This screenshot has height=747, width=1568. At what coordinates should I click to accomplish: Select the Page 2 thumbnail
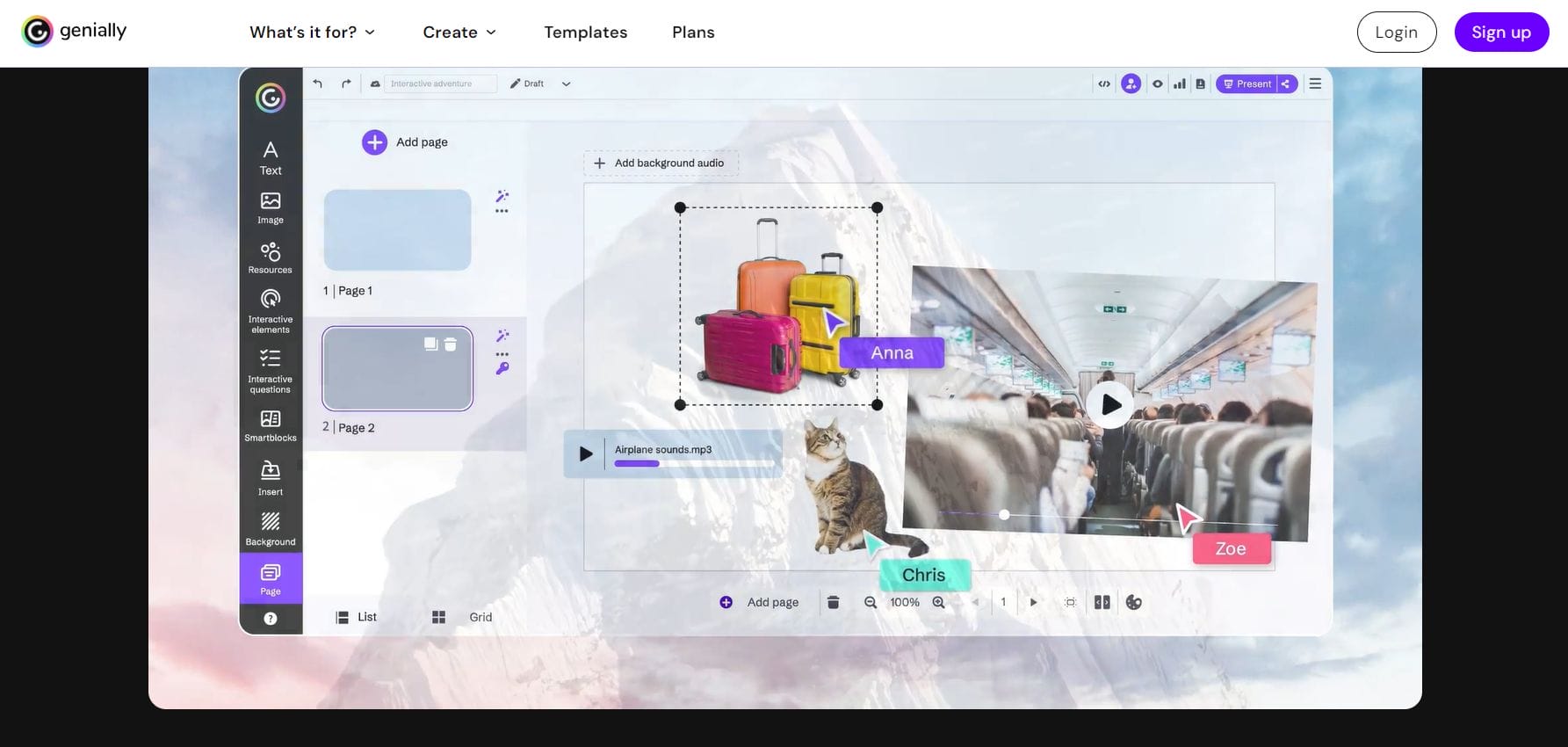click(x=397, y=368)
